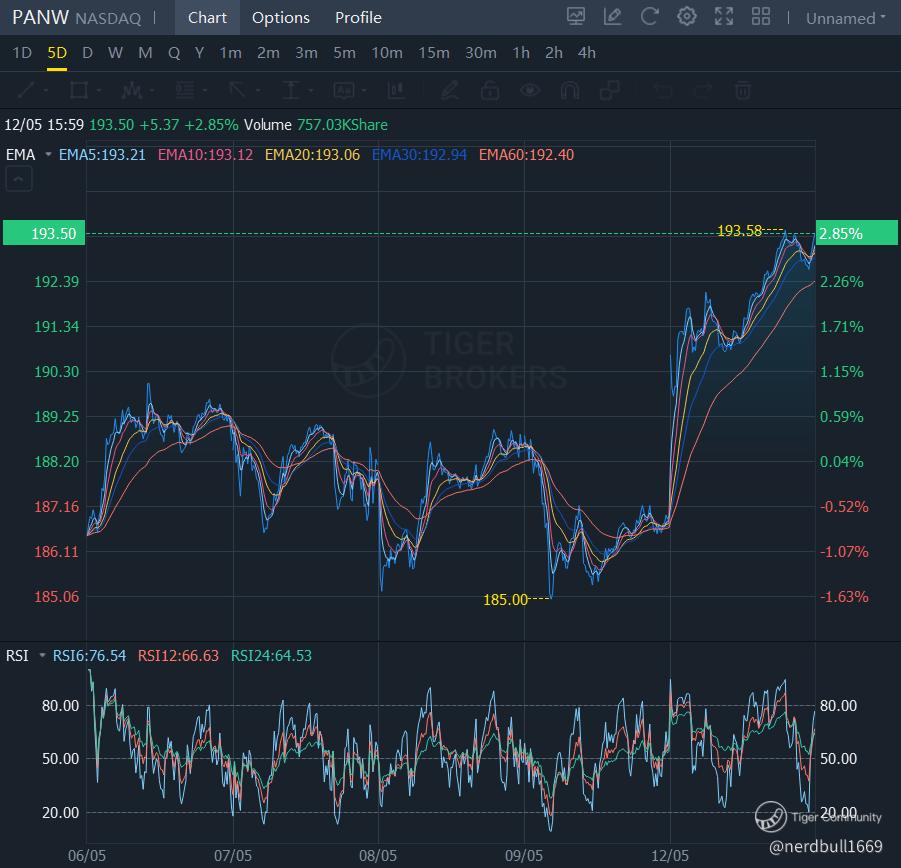Select the text annotation box tool

pos(344,90)
